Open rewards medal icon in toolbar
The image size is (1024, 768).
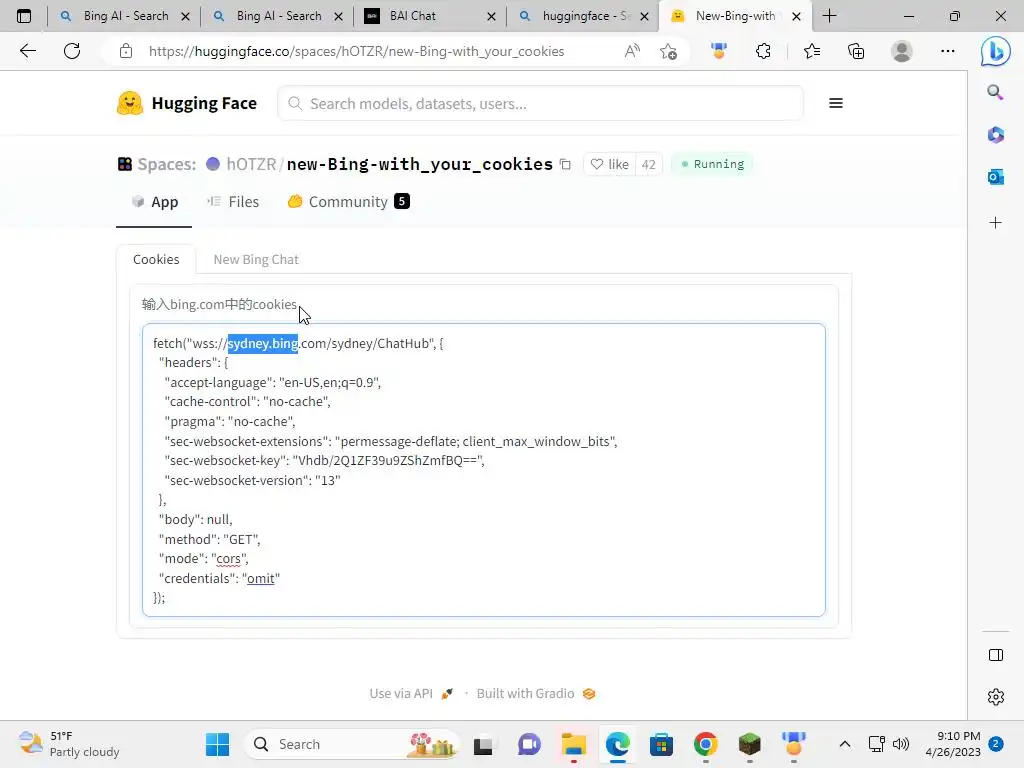pos(719,51)
